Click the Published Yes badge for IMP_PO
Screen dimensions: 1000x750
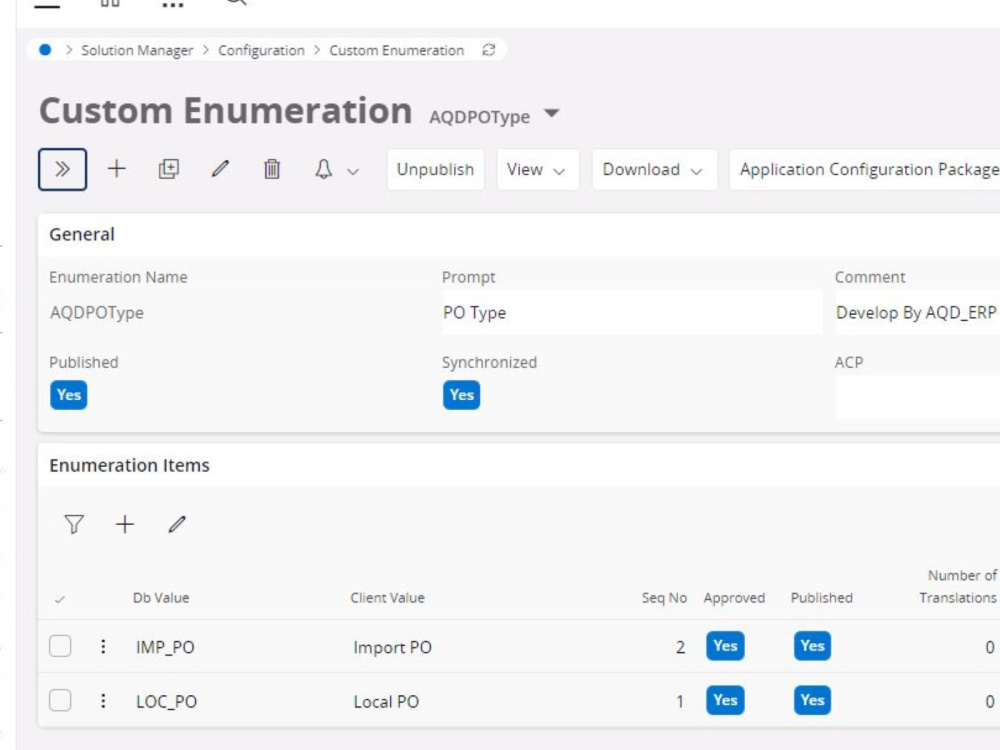(812, 646)
